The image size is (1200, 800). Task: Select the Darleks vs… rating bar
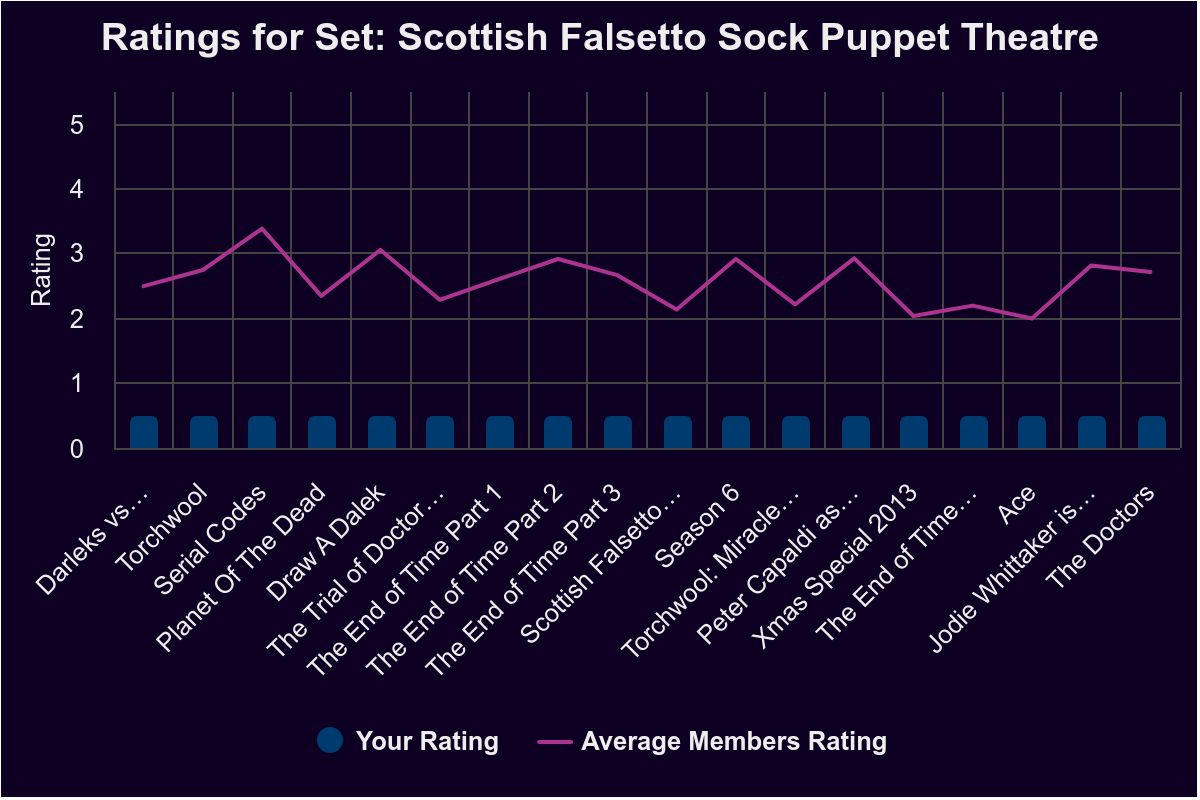(x=144, y=432)
